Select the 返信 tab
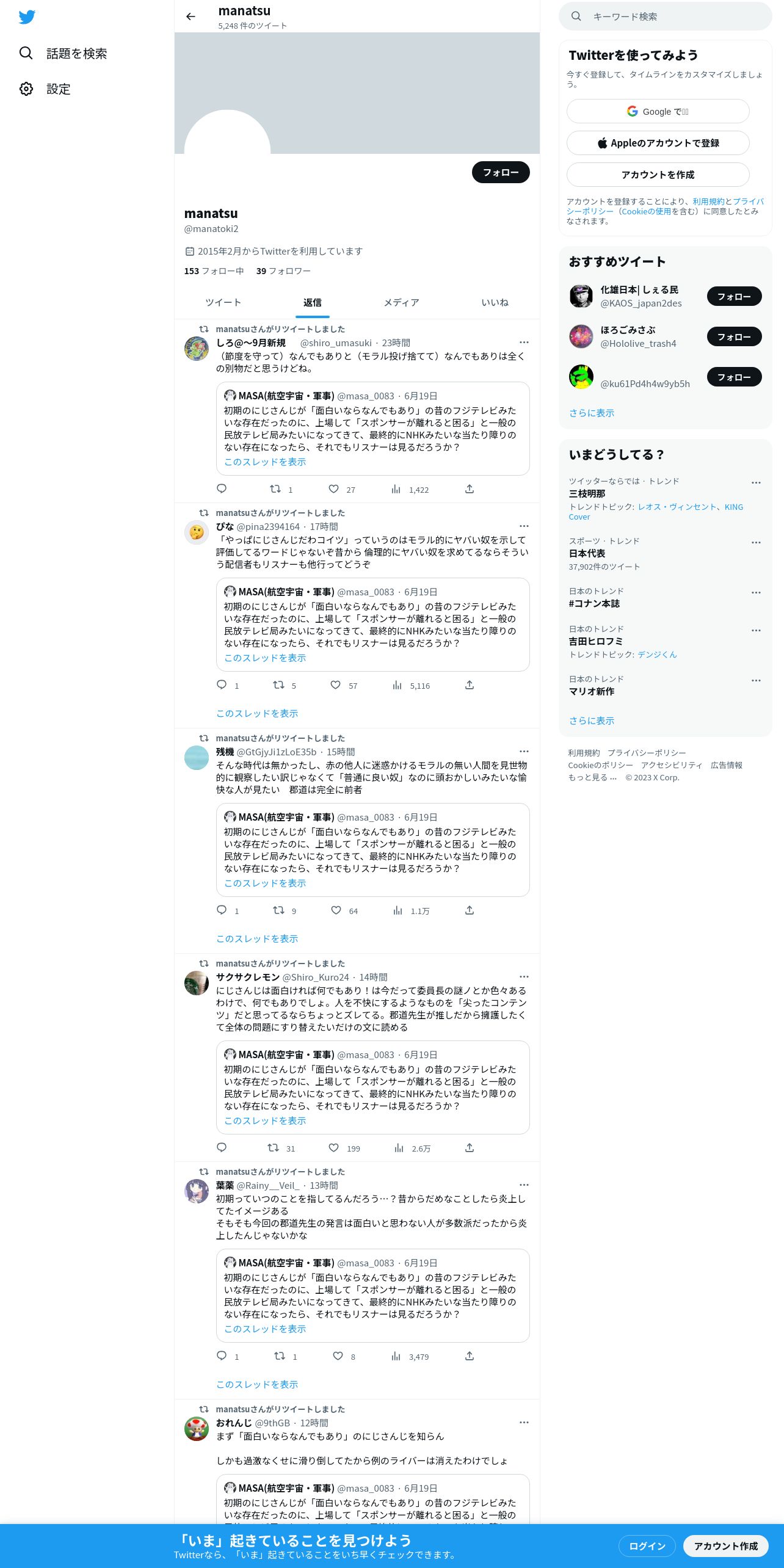The width and height of the screenshot is (784, 1568). coord(312,302)
